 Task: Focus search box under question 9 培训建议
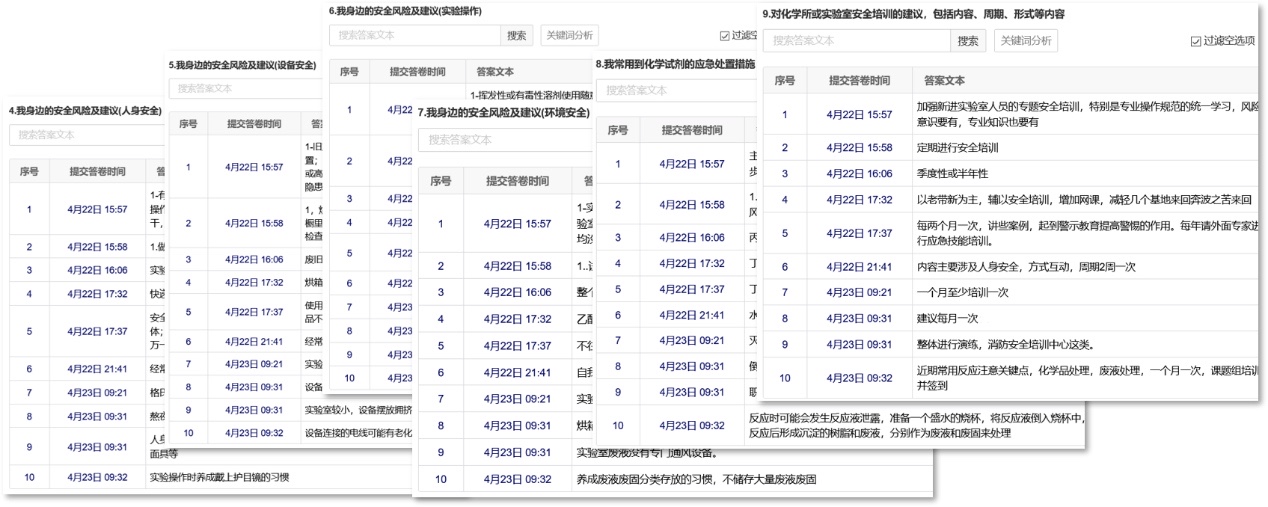856,41
